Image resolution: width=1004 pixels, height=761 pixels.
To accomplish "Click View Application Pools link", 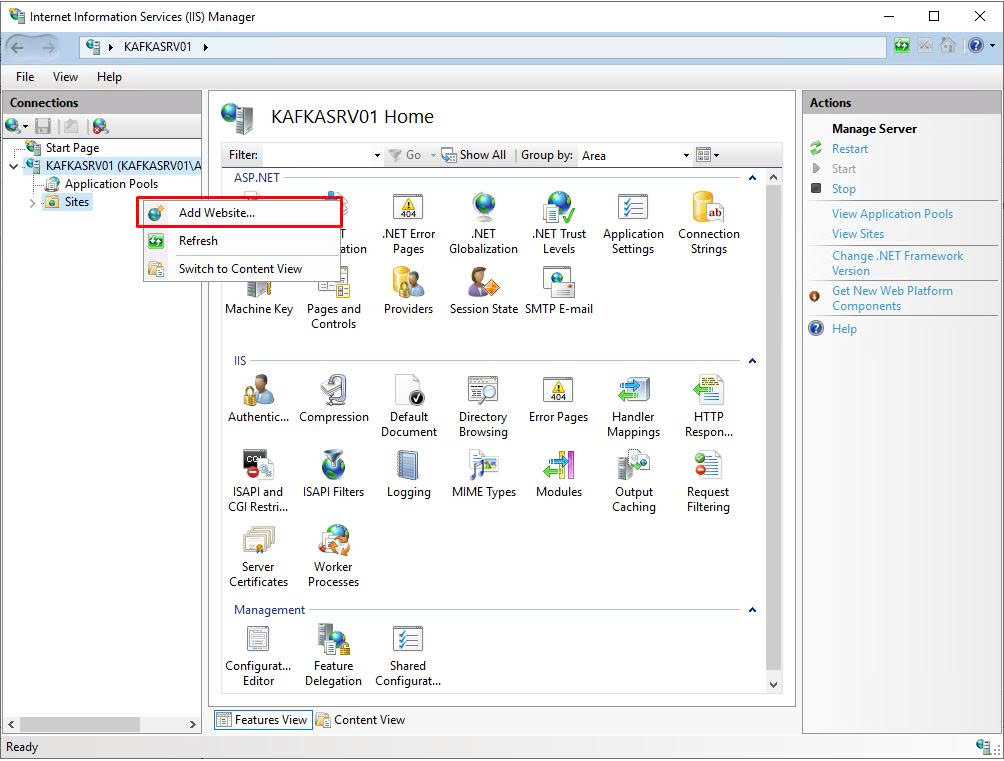I will (892, 214).
